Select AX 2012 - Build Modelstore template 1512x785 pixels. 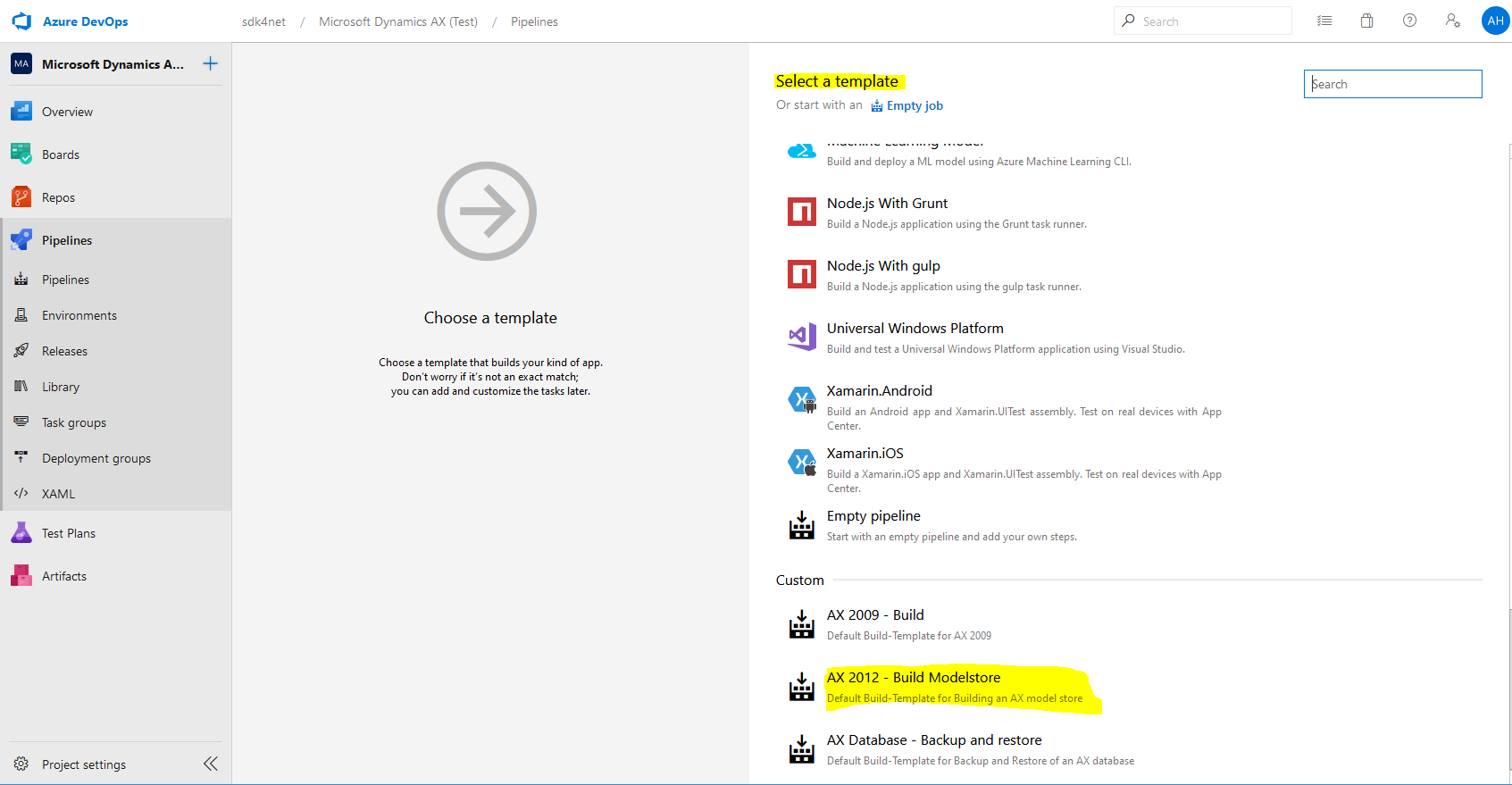(914, 677)
